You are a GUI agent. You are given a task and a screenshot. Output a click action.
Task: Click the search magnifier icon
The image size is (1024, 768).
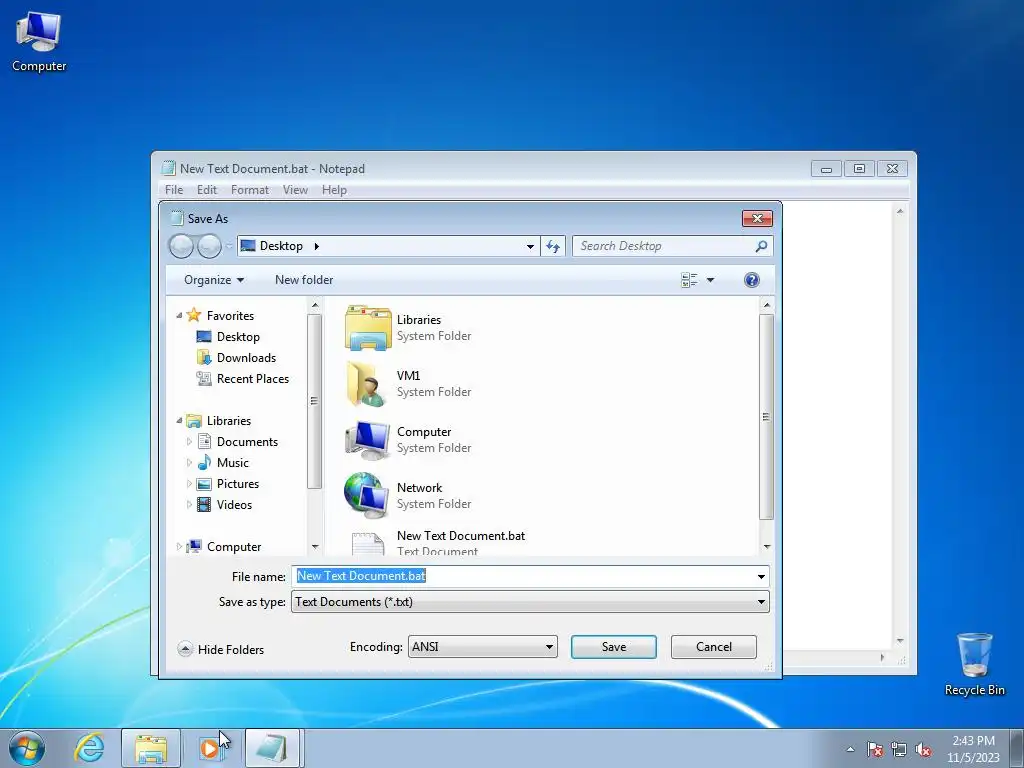click(761, 246)
